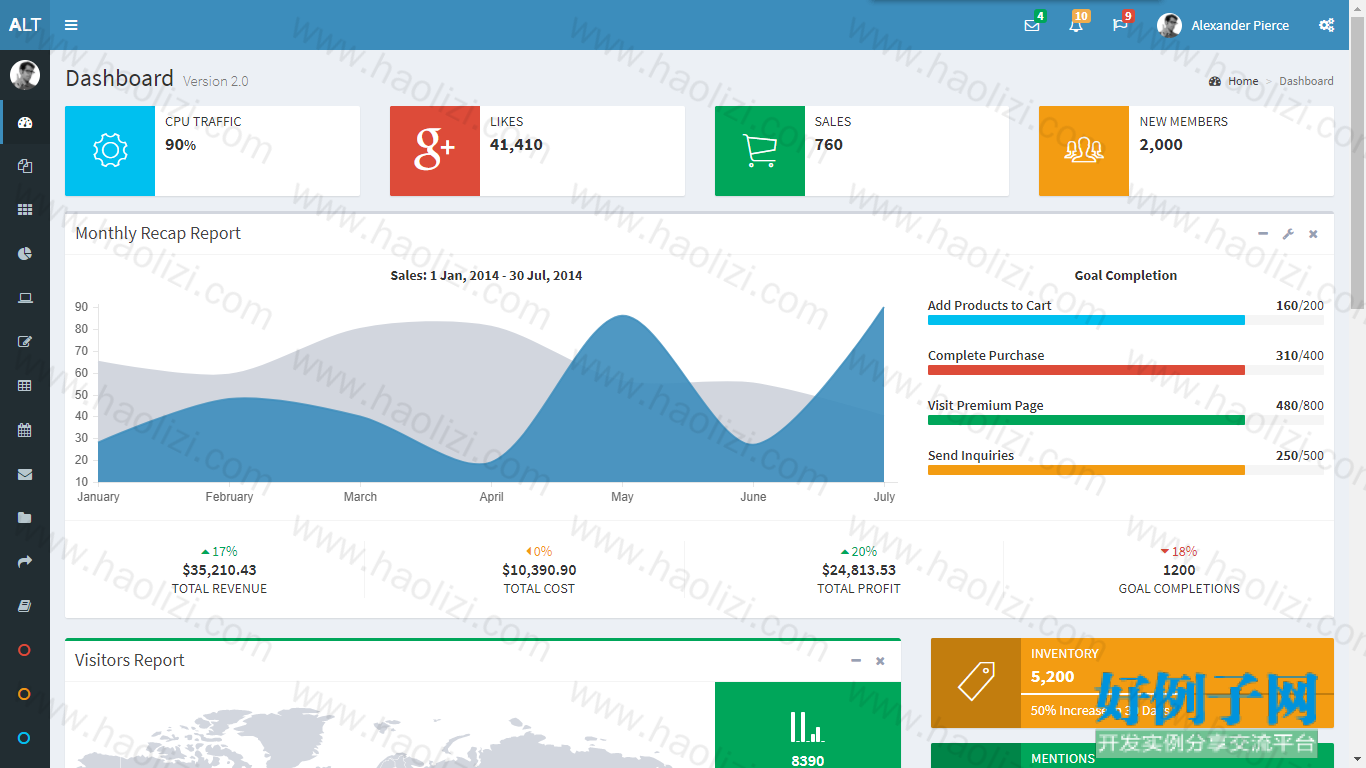Click the $35,210.43 total revenue value
Viewport: 1366px width, 768px height.
[219, 570]
